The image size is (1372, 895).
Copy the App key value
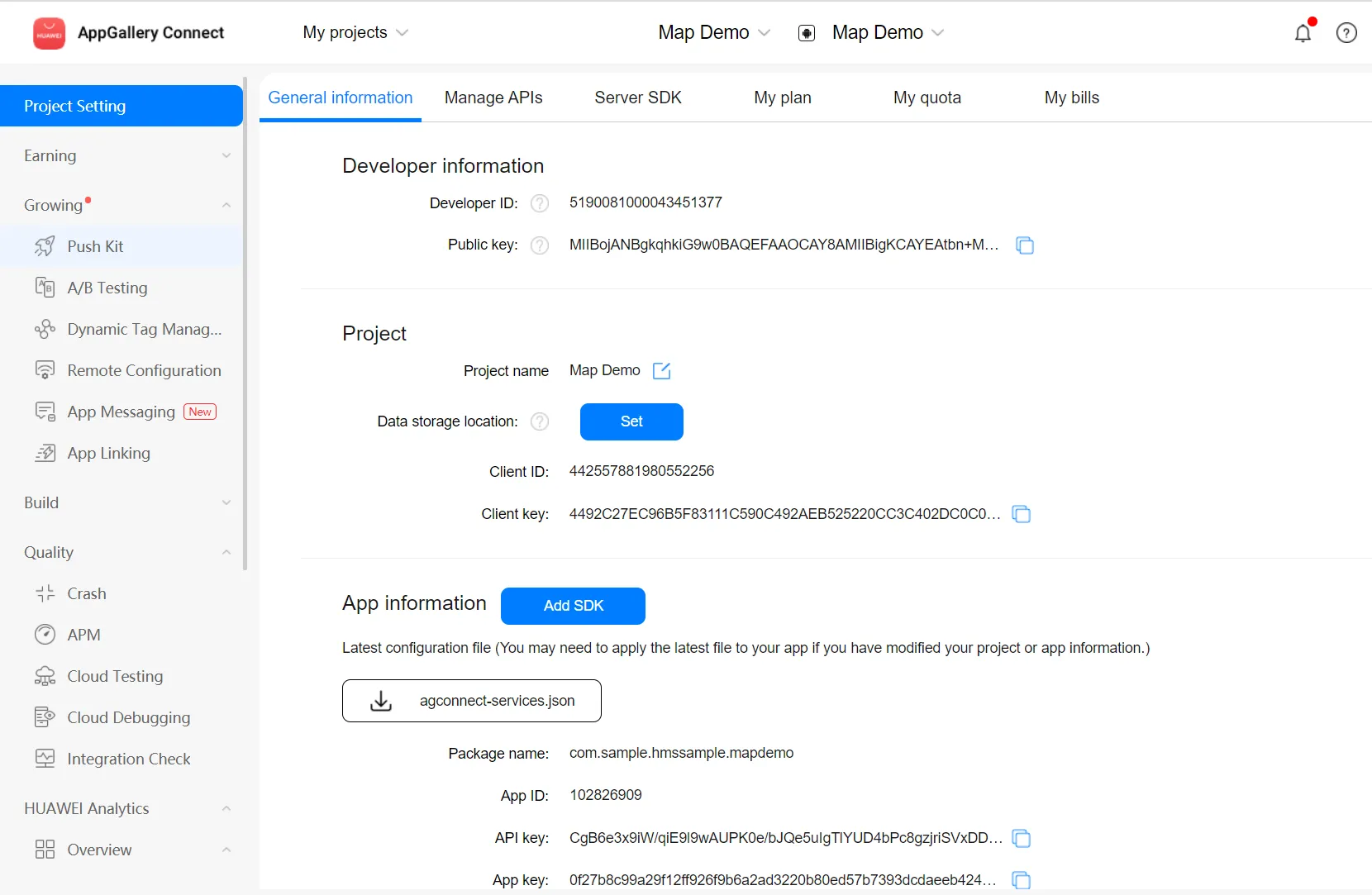[x=1022, y=880]
